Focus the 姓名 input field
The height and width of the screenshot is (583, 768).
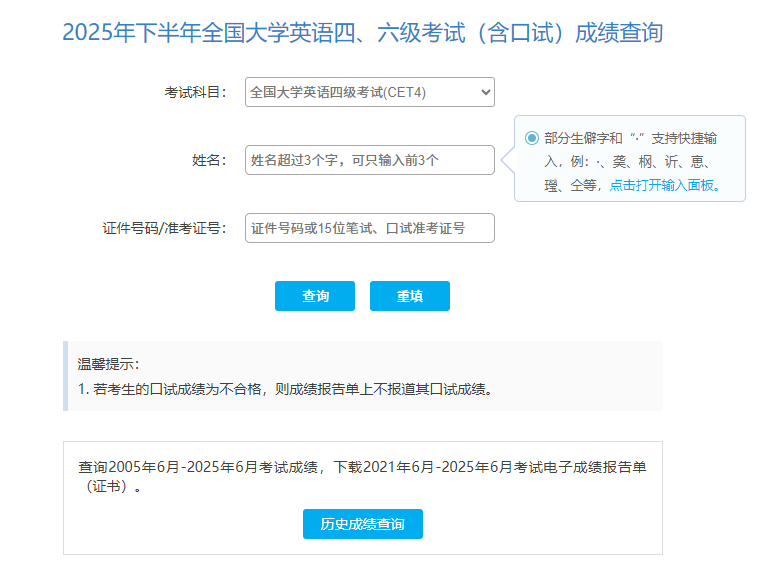click(x=369, y=160)
